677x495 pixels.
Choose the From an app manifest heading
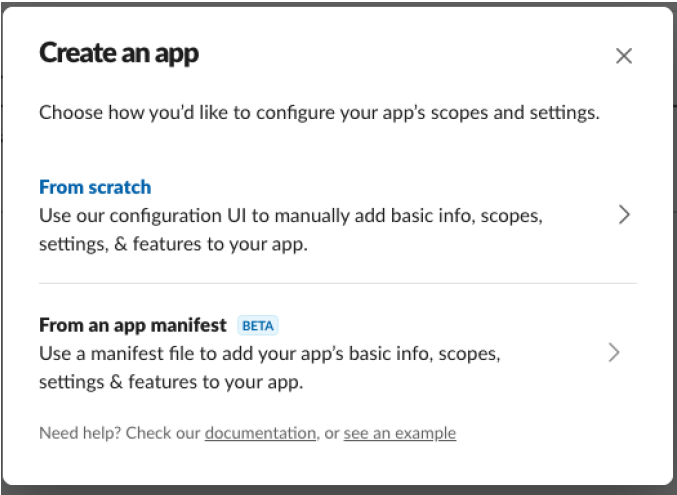(x=133, y=325)
